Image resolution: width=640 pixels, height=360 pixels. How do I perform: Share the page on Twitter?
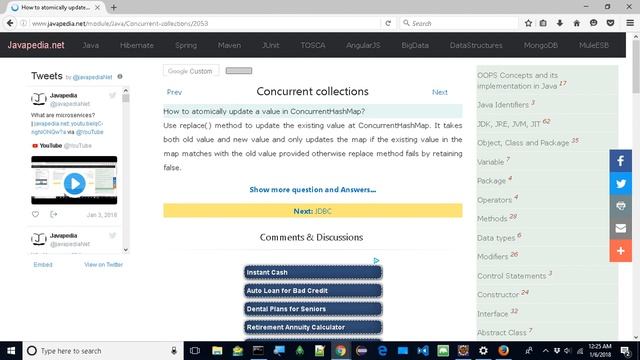coord(621,183)
